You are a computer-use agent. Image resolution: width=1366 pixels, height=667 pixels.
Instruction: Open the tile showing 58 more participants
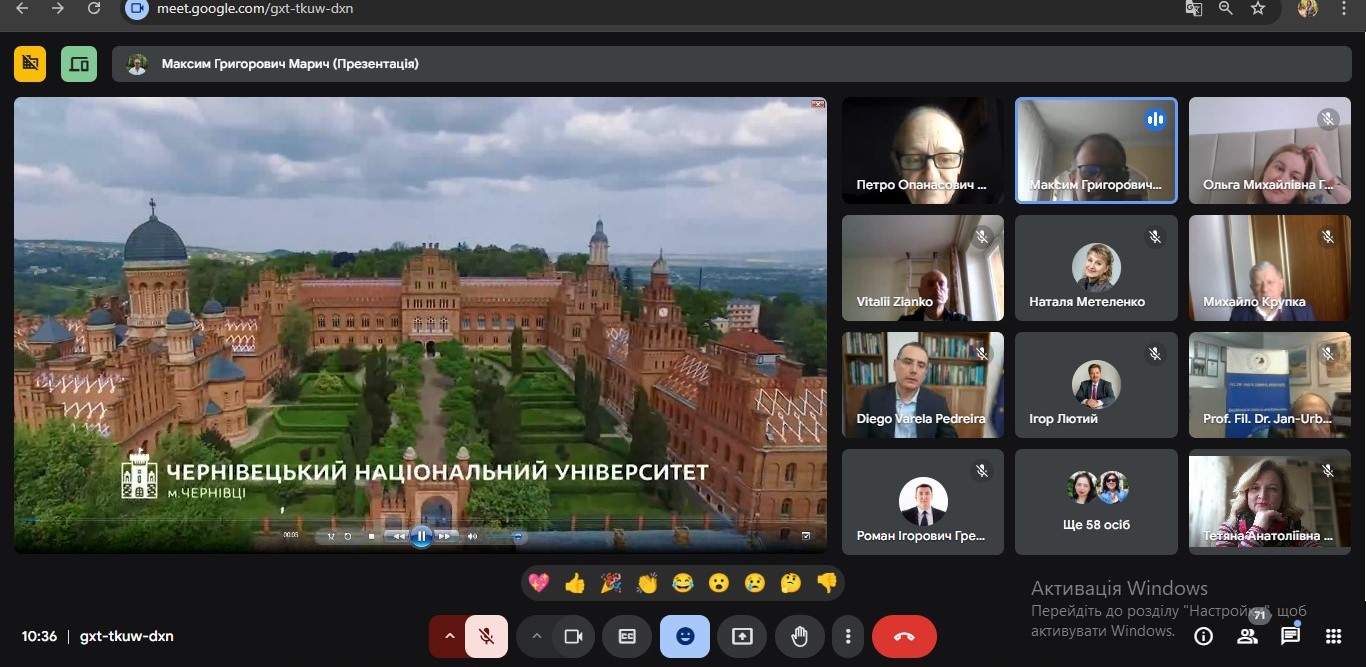click(1096, 502)
